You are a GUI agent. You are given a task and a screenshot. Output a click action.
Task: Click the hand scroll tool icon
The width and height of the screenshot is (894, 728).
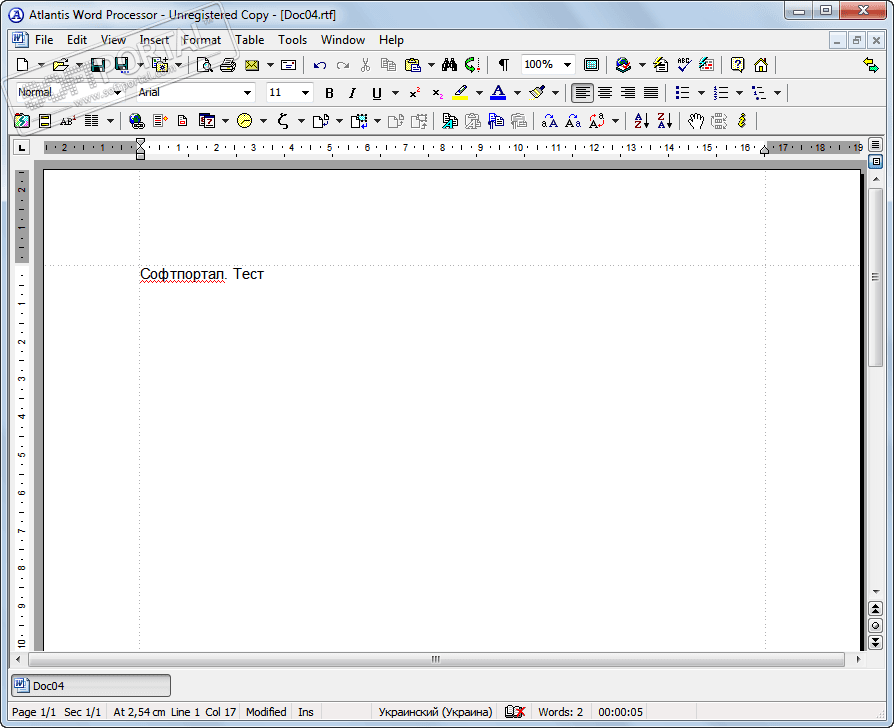pos(696,121)
